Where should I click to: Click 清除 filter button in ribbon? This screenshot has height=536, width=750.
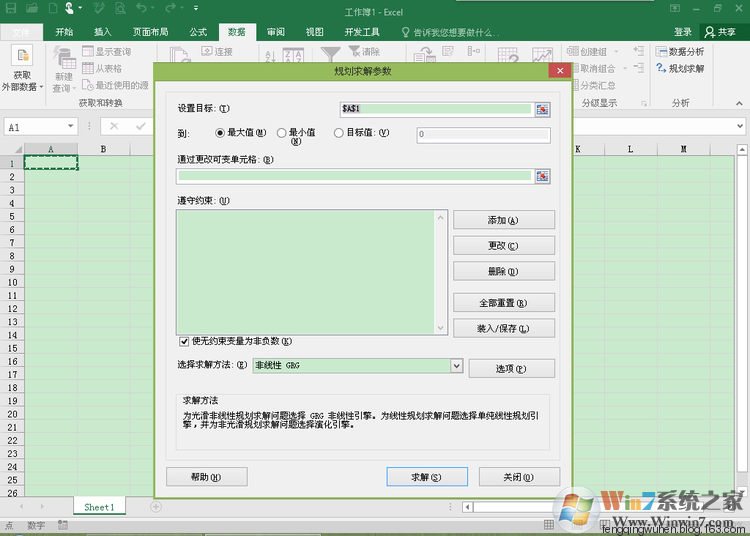tap(364, 52)
